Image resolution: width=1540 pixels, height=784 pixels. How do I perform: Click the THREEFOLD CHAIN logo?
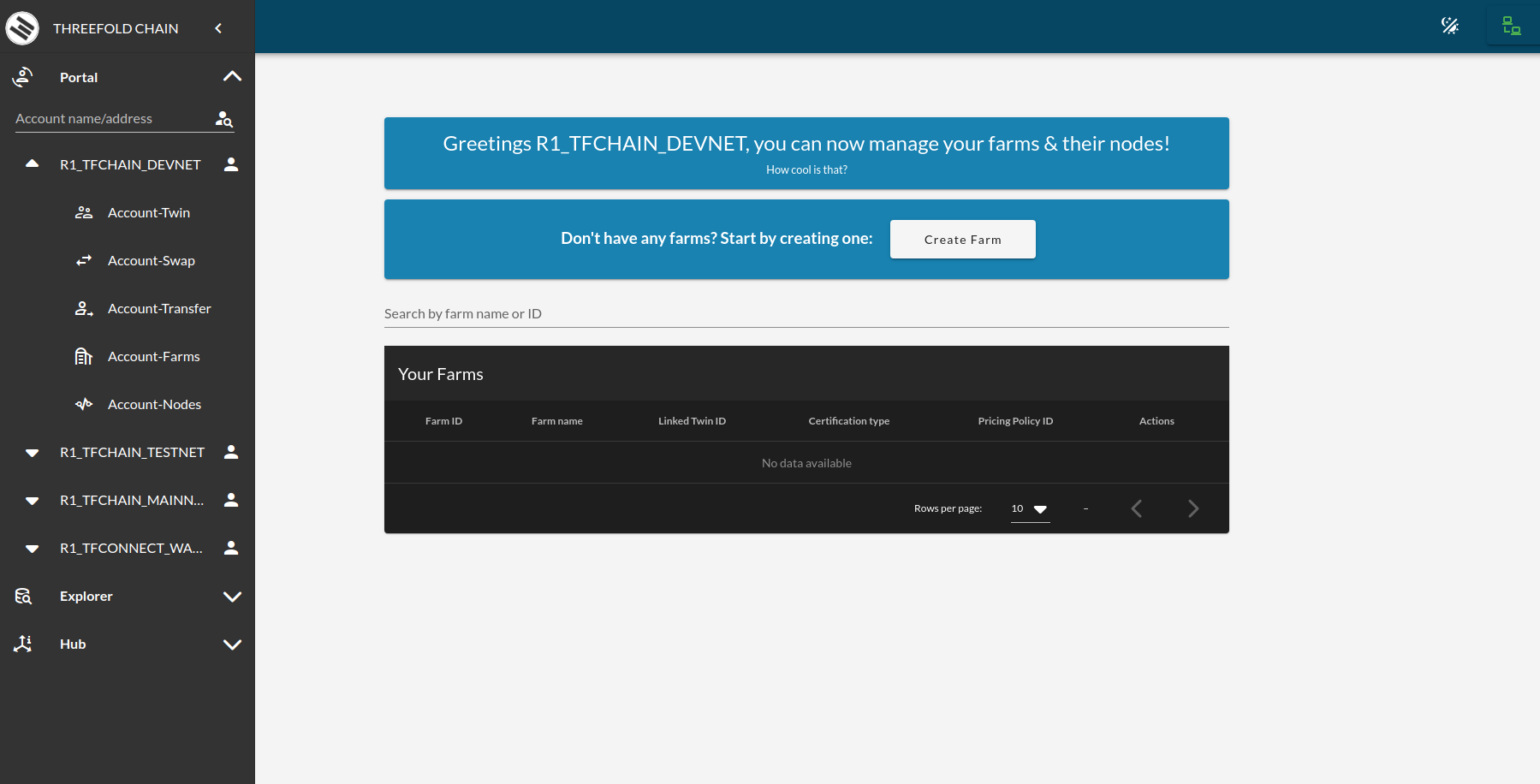pos(23,27)
